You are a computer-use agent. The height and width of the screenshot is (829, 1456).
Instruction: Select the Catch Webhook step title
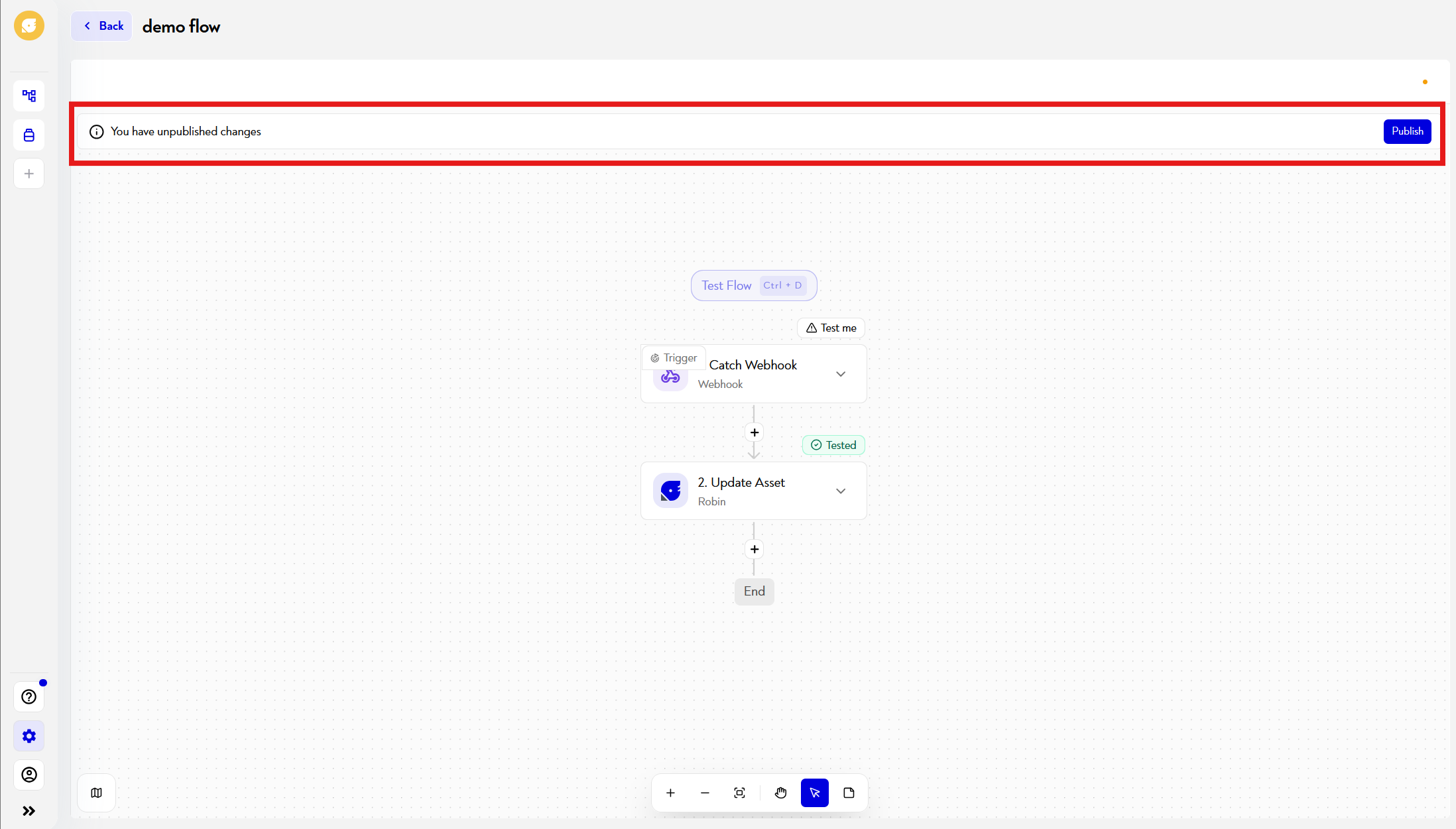click(753, 365)
